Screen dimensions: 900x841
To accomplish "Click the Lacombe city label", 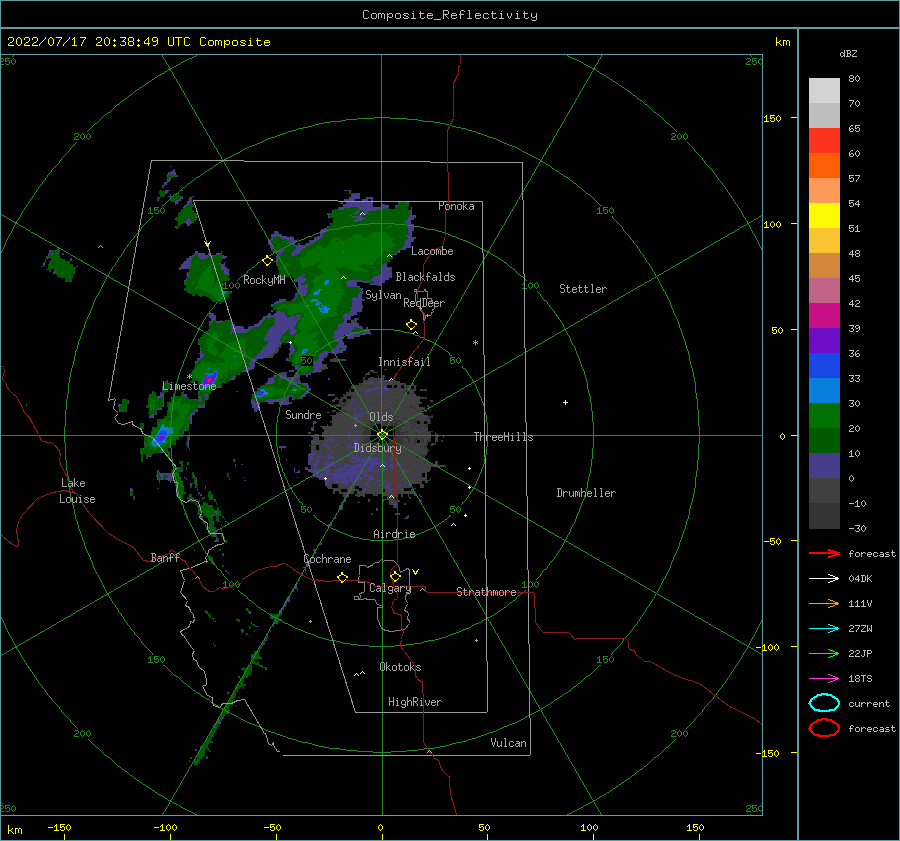I will (432, 251).
